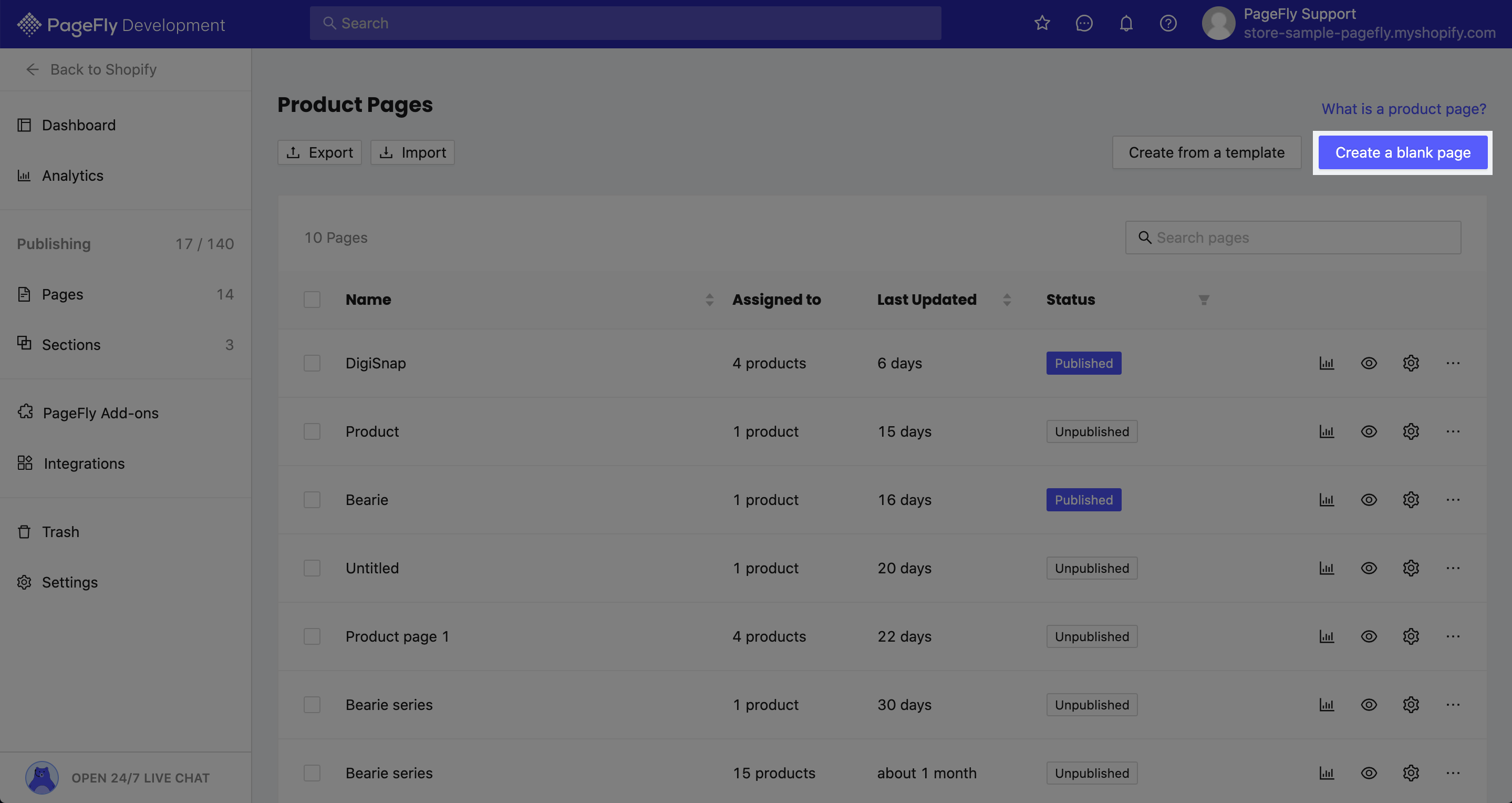
Task: View analytics icon for 30 days Bearie series
Action: tap(1327, 704)
